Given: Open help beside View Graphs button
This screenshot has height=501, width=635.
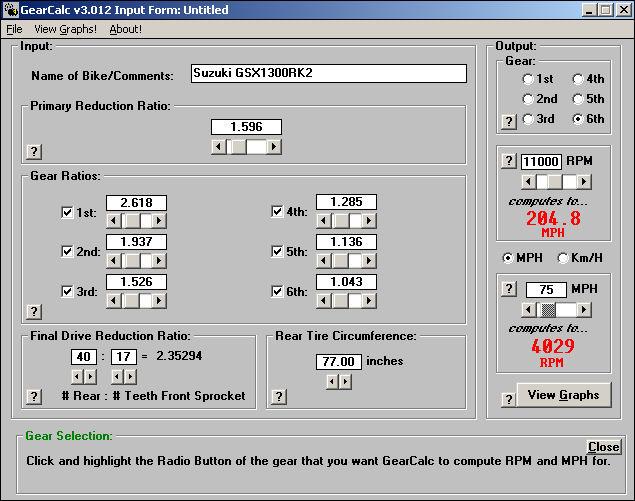Looking at the screenshot, I should pos(509,399).
